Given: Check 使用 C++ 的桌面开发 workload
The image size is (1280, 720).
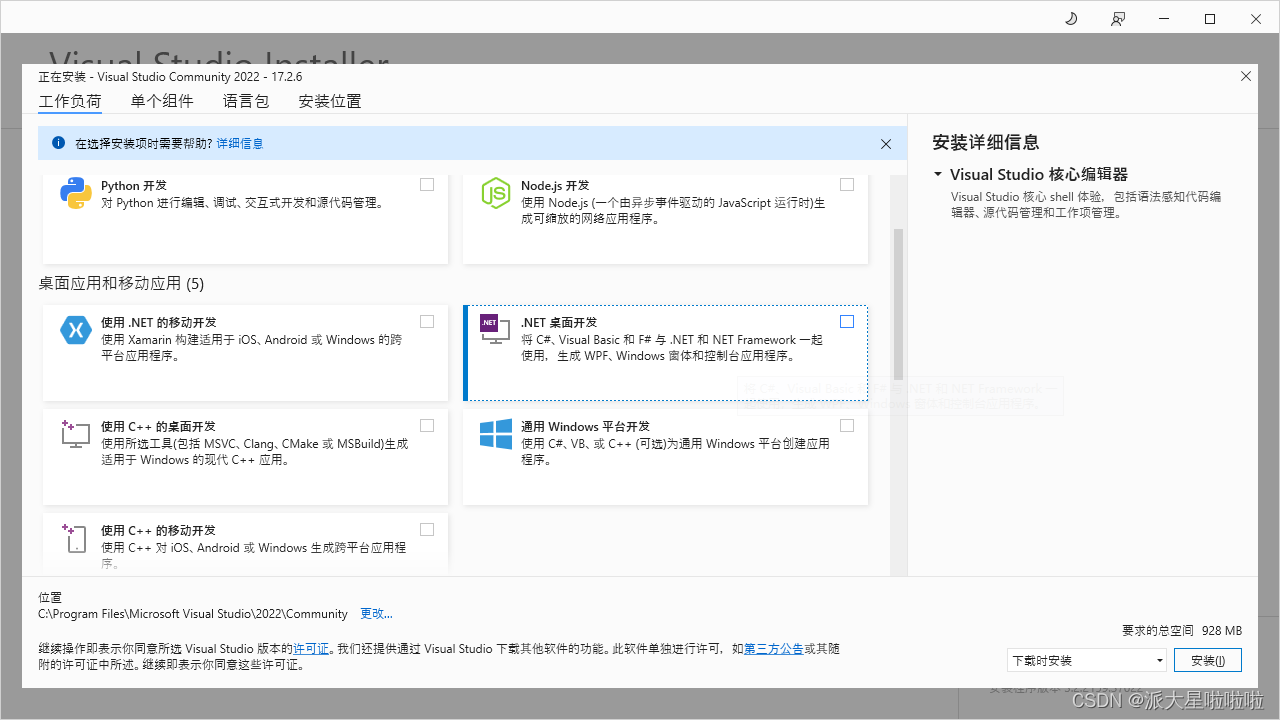Looking at the screenshot, I should click(427, 426).
